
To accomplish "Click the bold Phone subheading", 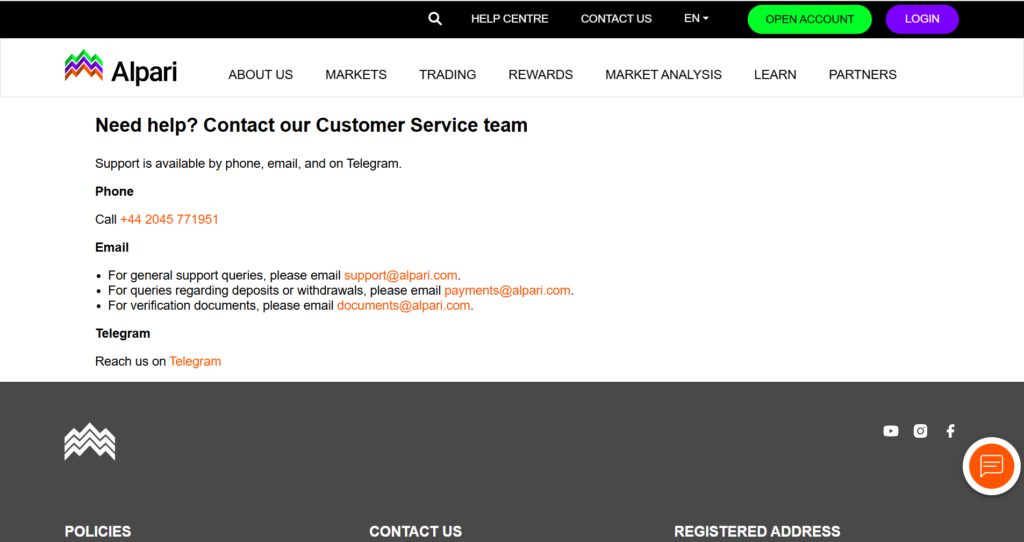I will click(x=114, y=191).
